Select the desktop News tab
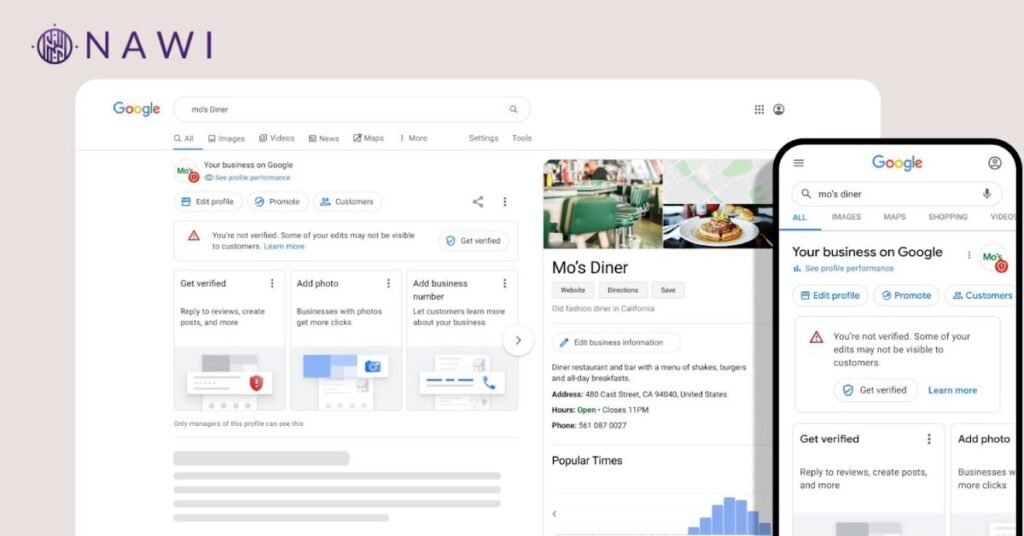The width and height of the screenshot is (1024, 536). click(324, 138)
